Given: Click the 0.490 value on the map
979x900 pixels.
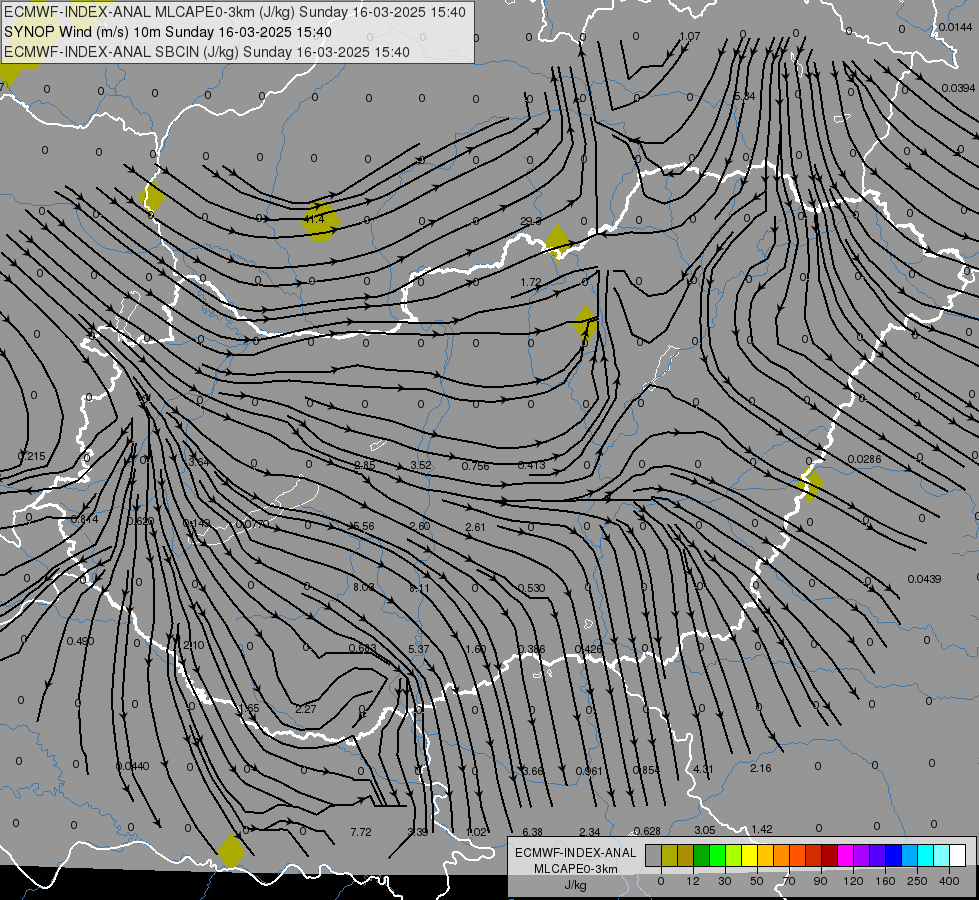Looking at the screenshot, I should [80, 641].
